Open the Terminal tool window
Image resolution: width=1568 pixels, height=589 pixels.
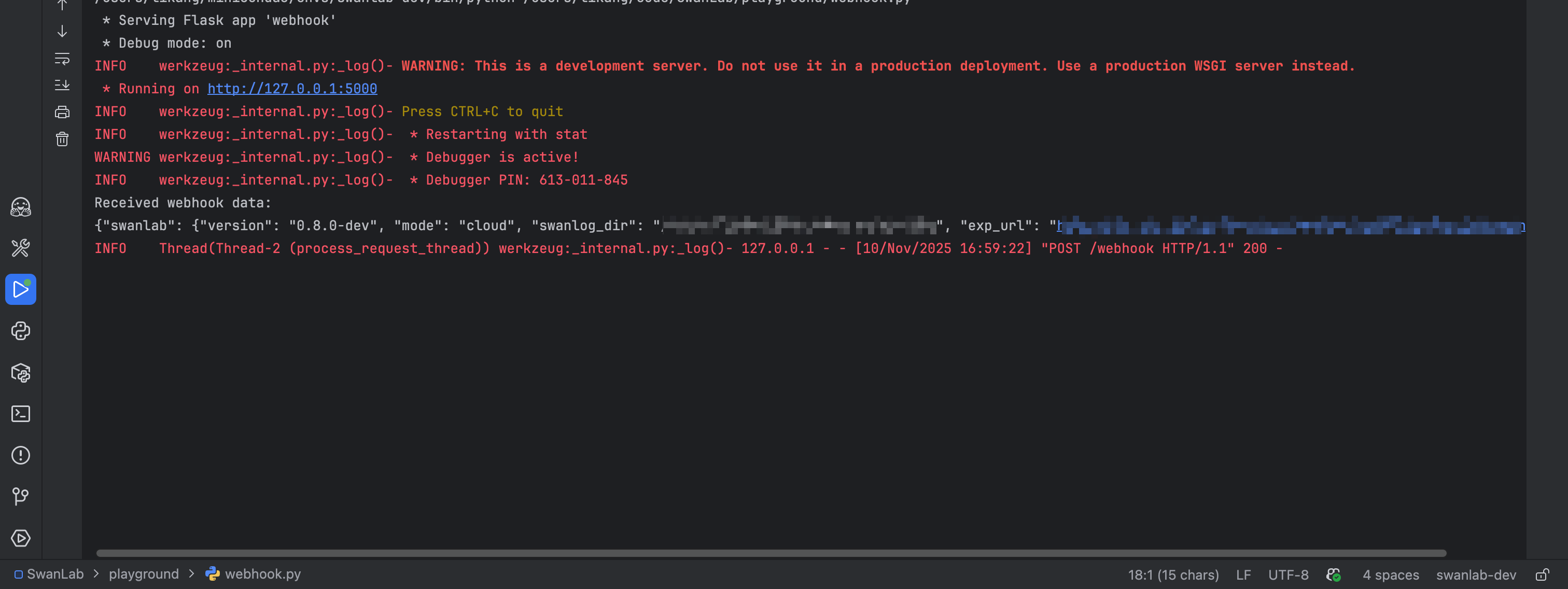point(21,414)
